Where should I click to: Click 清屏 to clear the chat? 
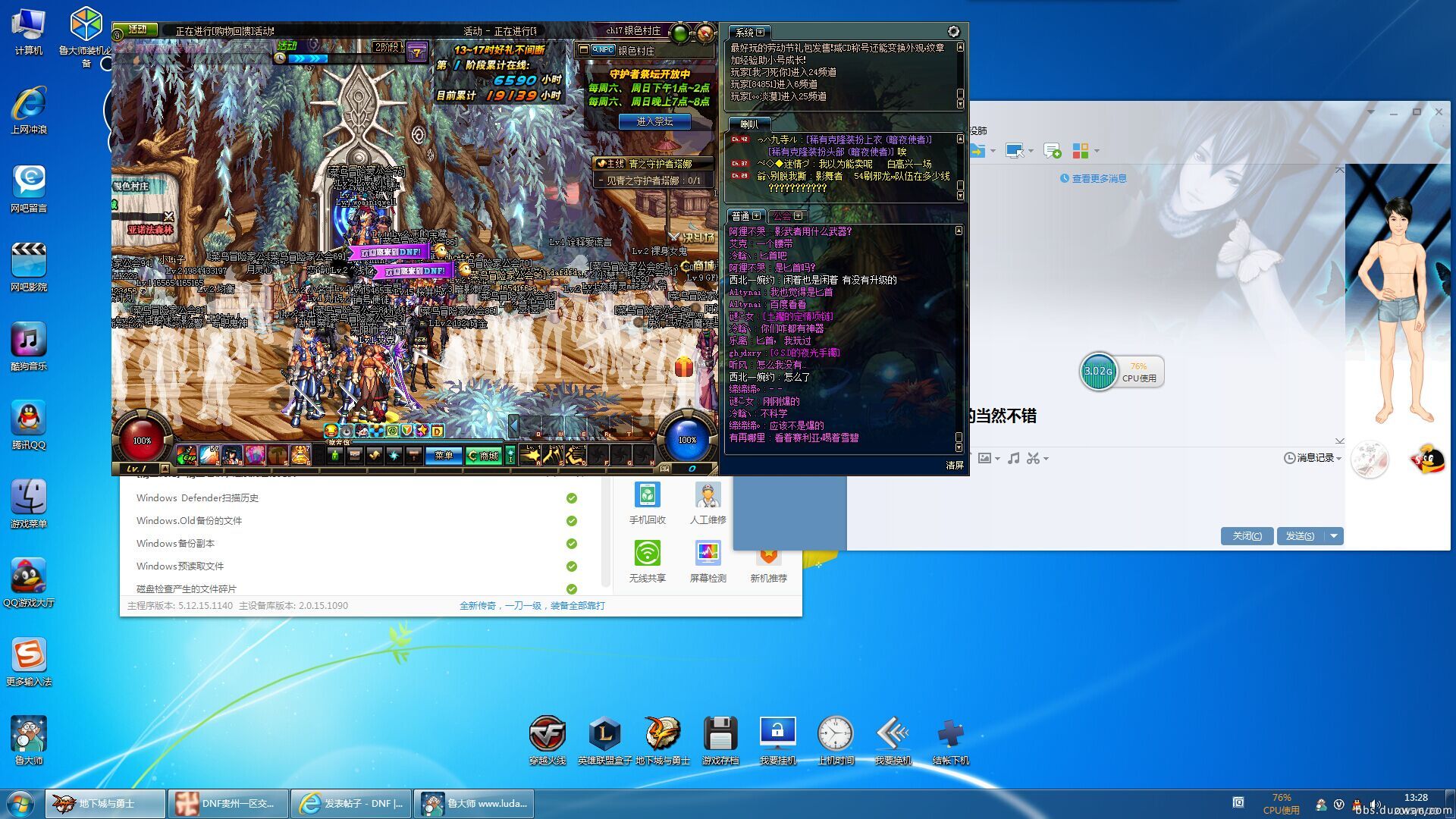click(955, 465)
